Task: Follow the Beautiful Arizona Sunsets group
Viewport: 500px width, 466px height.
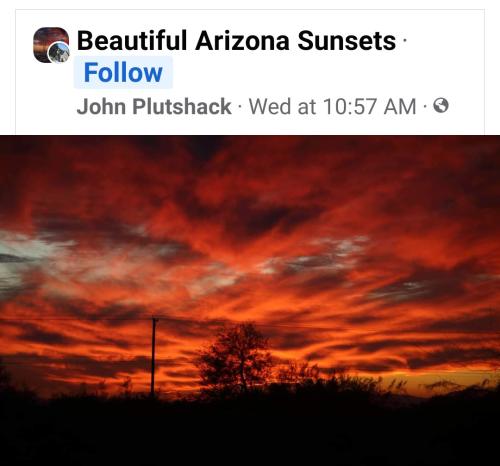Action: tap(123, 73)
